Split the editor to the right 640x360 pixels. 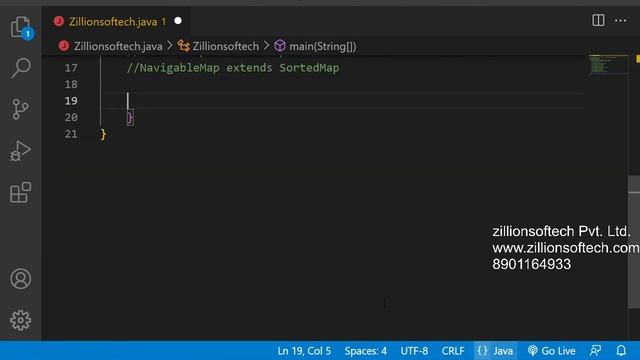tap(598, 20)
